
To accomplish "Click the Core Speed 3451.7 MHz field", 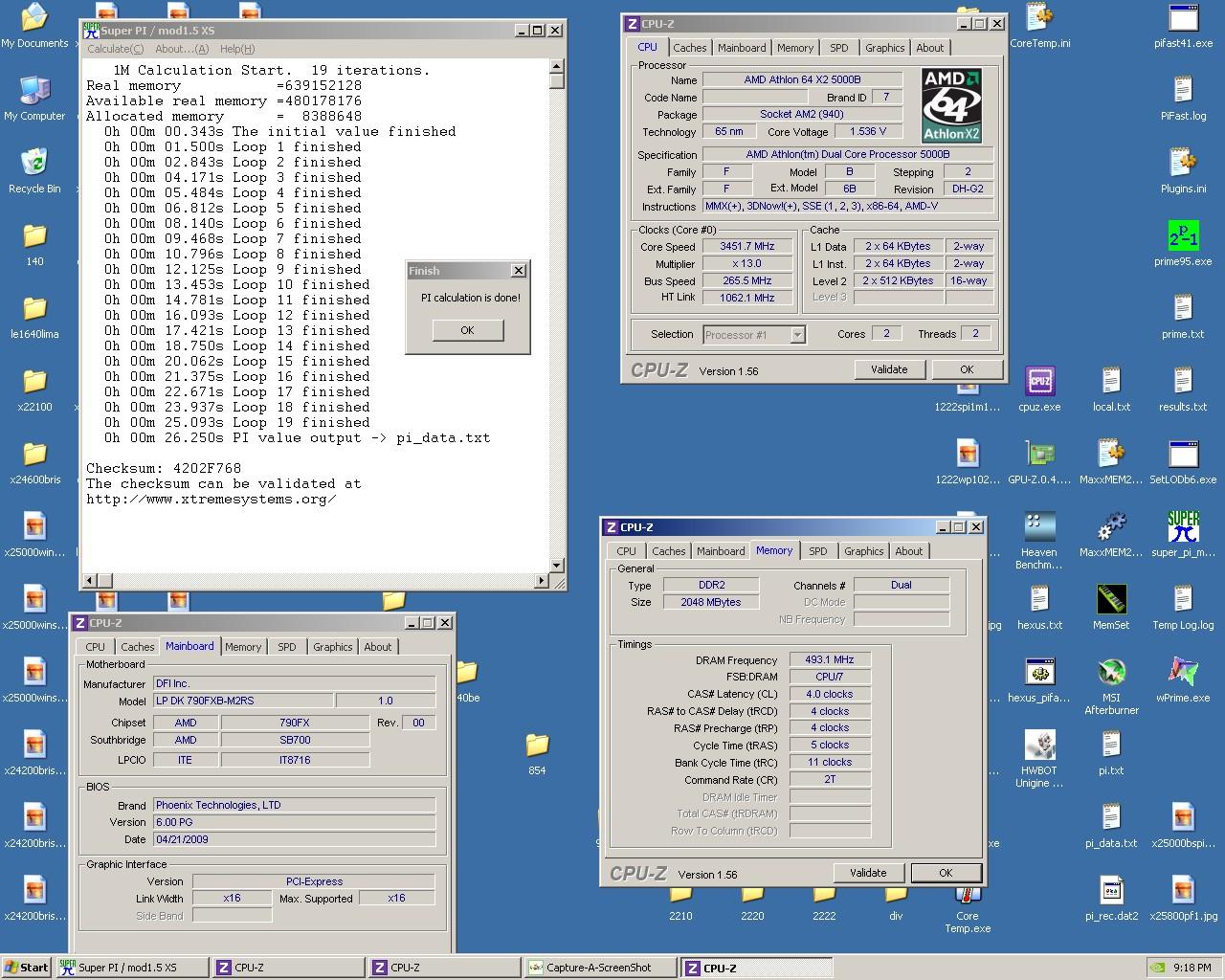I will point(747,246).
